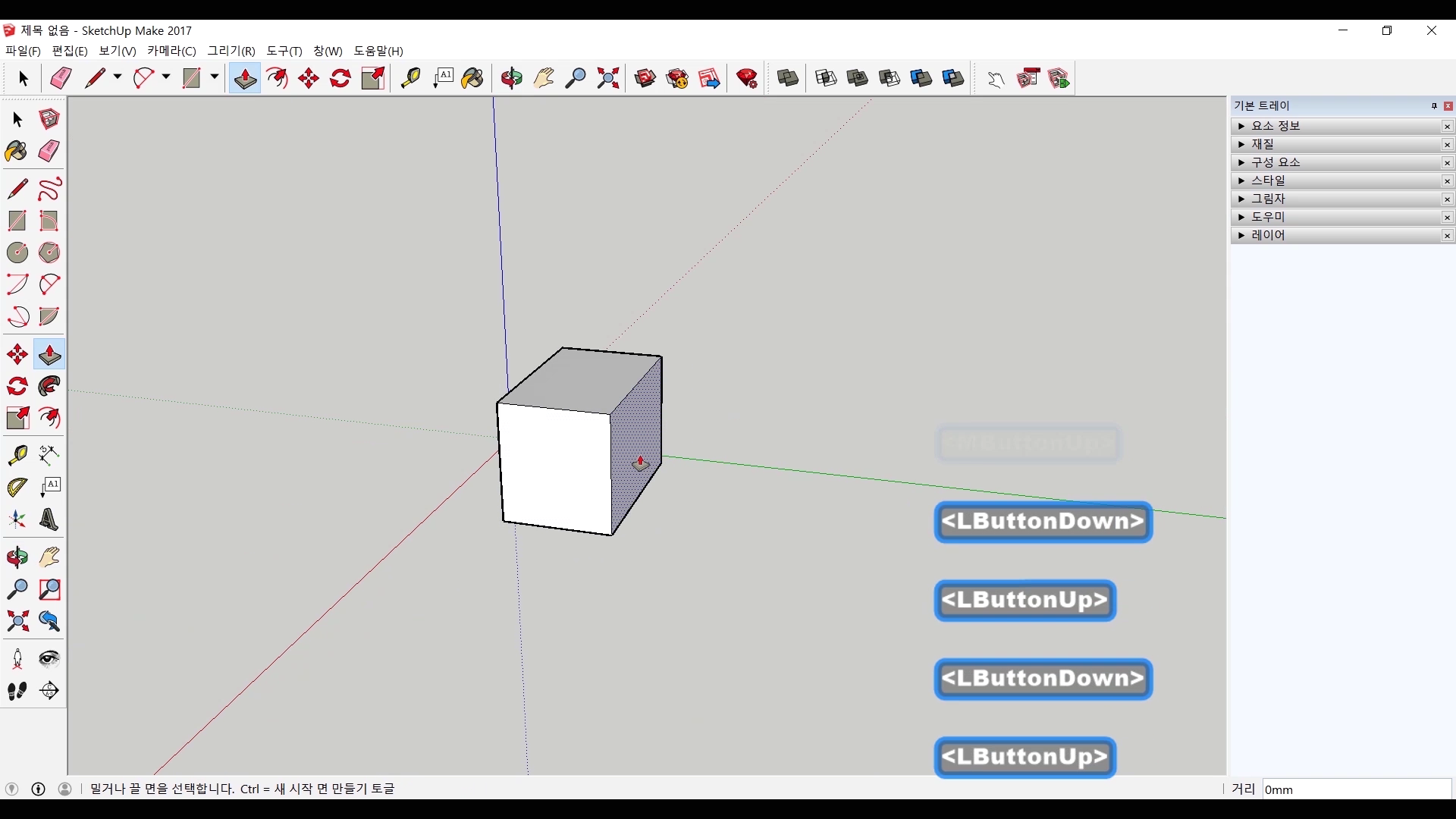Toggle auto-hide pin on 기본 트레이
This screenshot has width=1456, height=819.
point(1434,106)
